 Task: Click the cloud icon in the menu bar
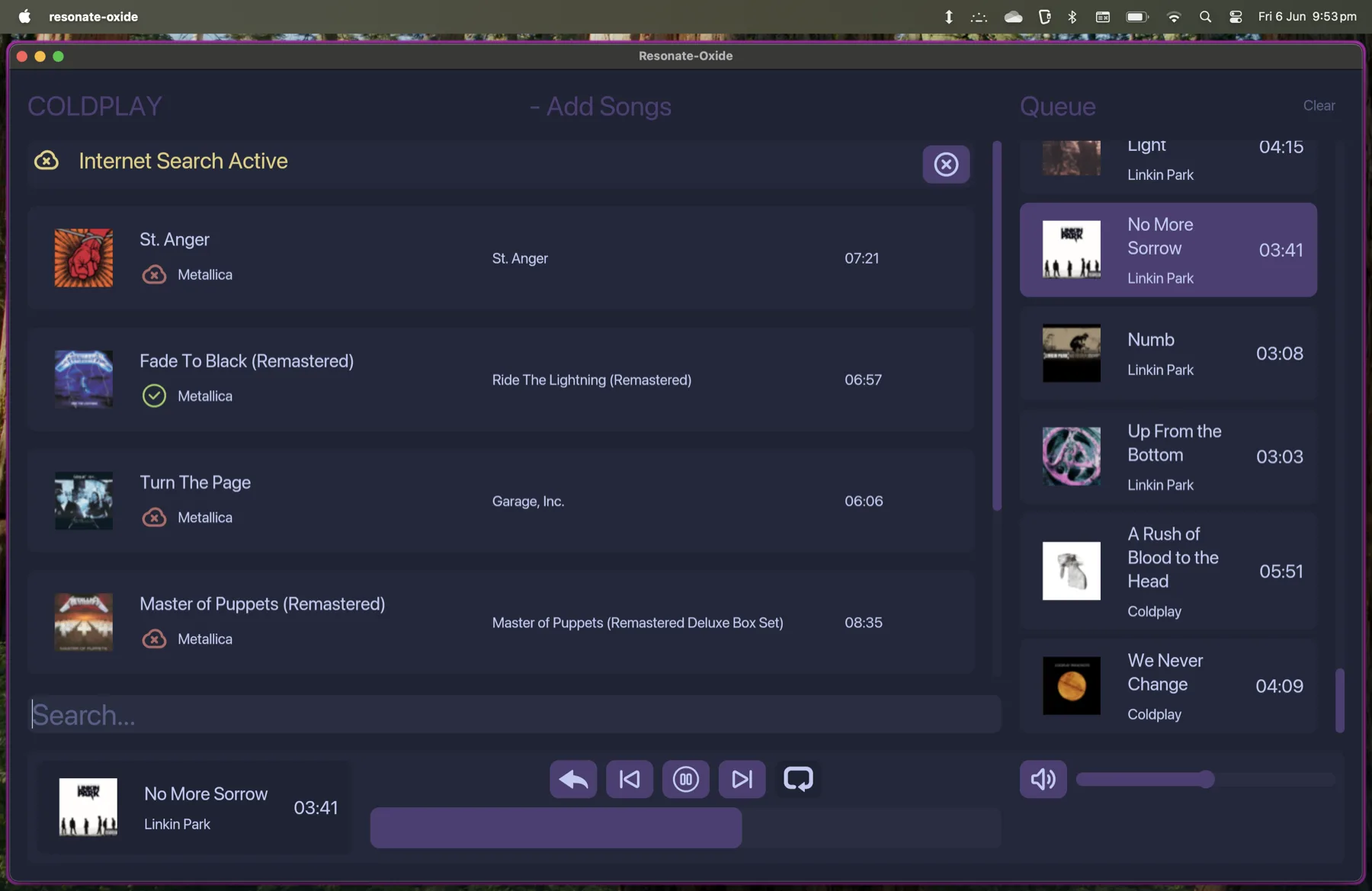tap(1013, 17)
